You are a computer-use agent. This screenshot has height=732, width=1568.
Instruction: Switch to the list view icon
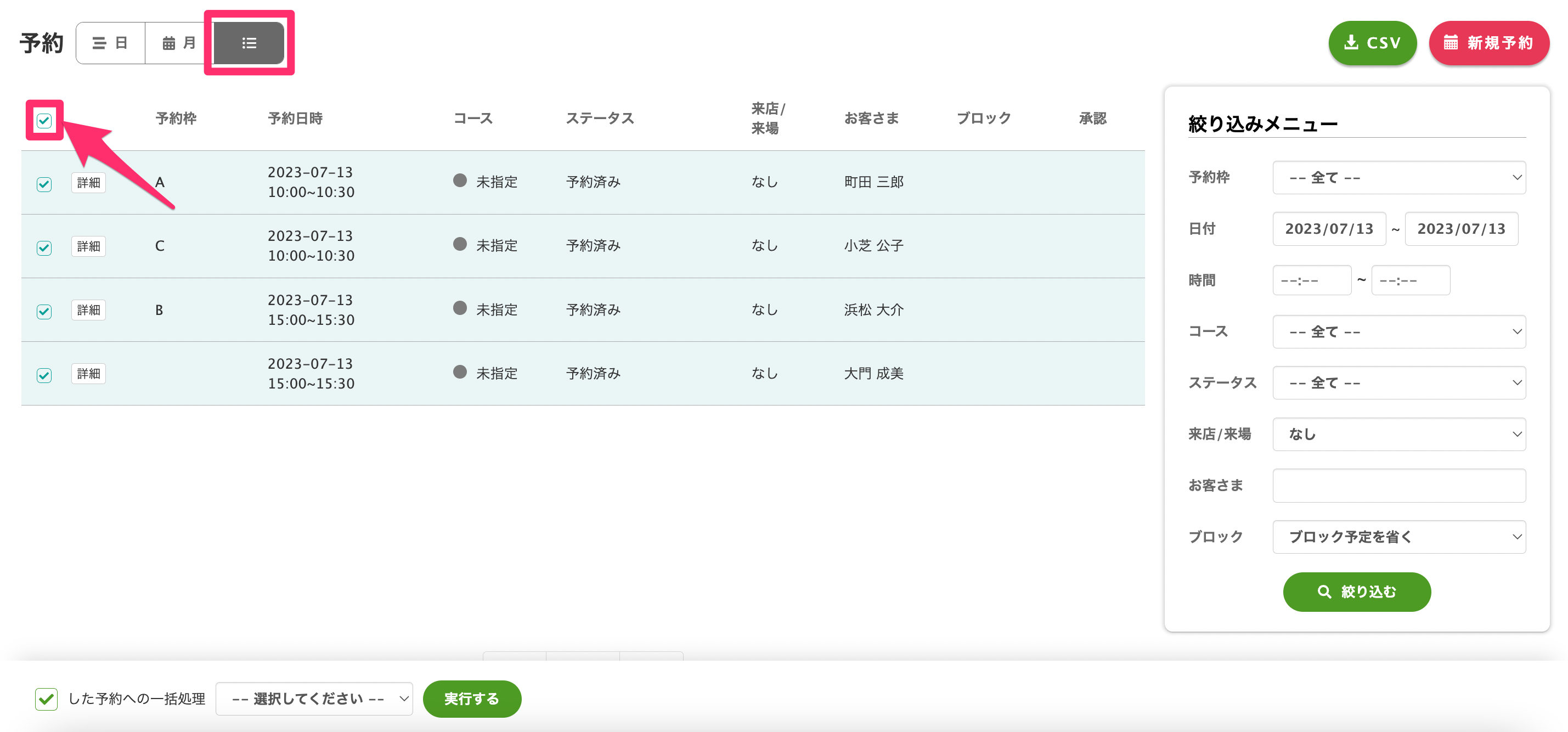coord(249,43)
